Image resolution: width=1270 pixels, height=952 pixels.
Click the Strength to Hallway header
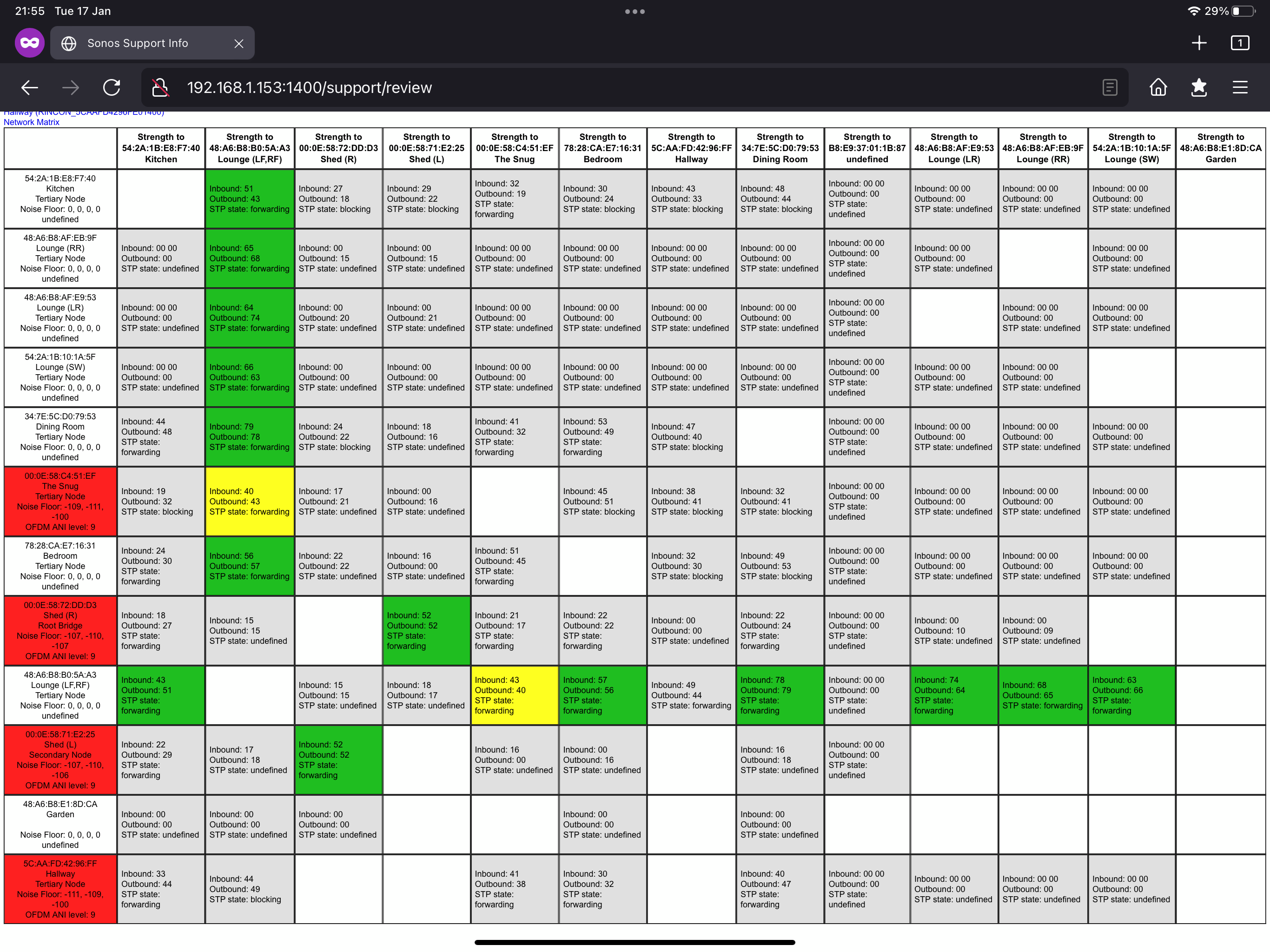coord(691,148)
